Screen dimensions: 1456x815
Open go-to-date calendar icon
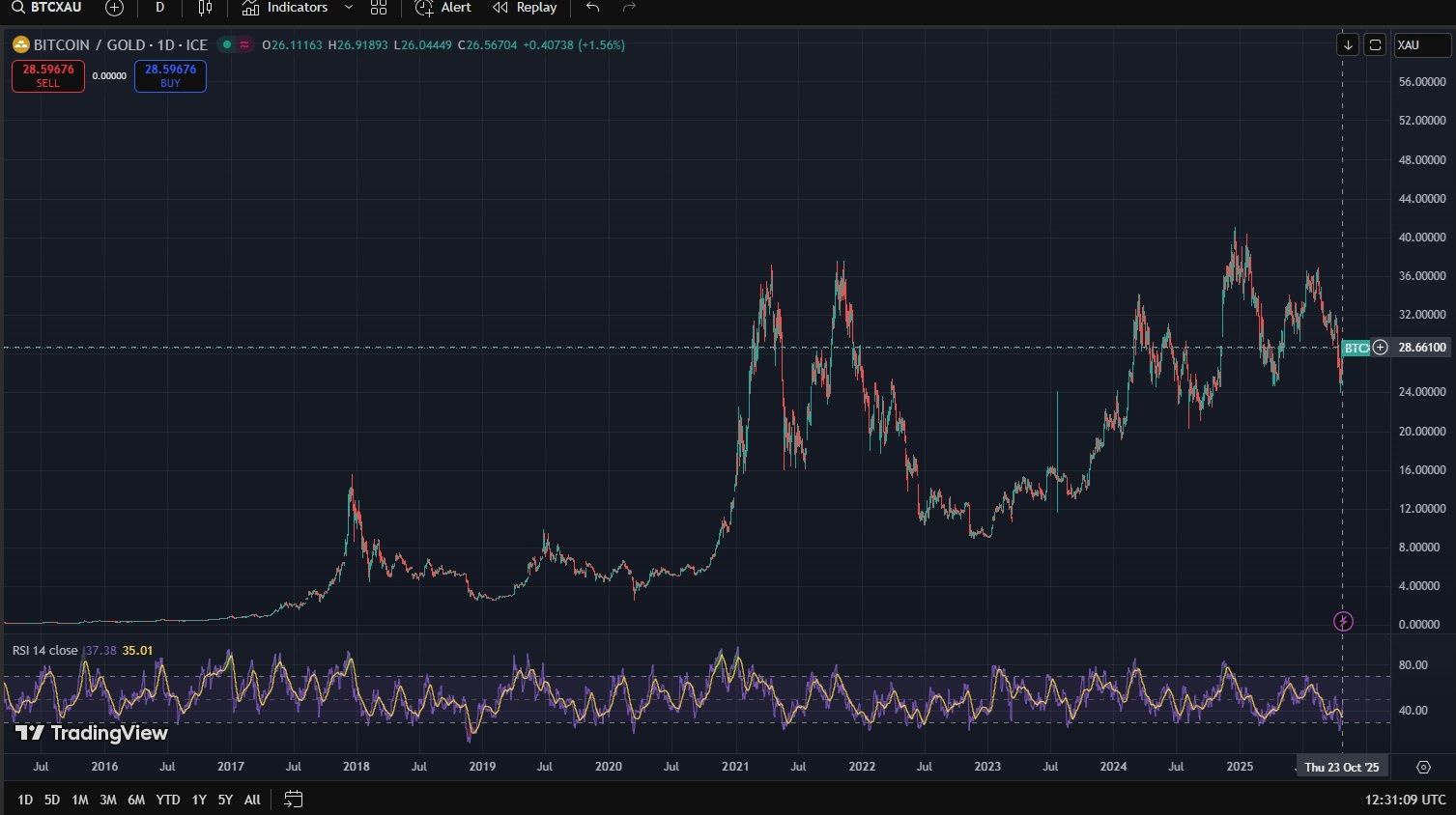click(x=294, y=799)
